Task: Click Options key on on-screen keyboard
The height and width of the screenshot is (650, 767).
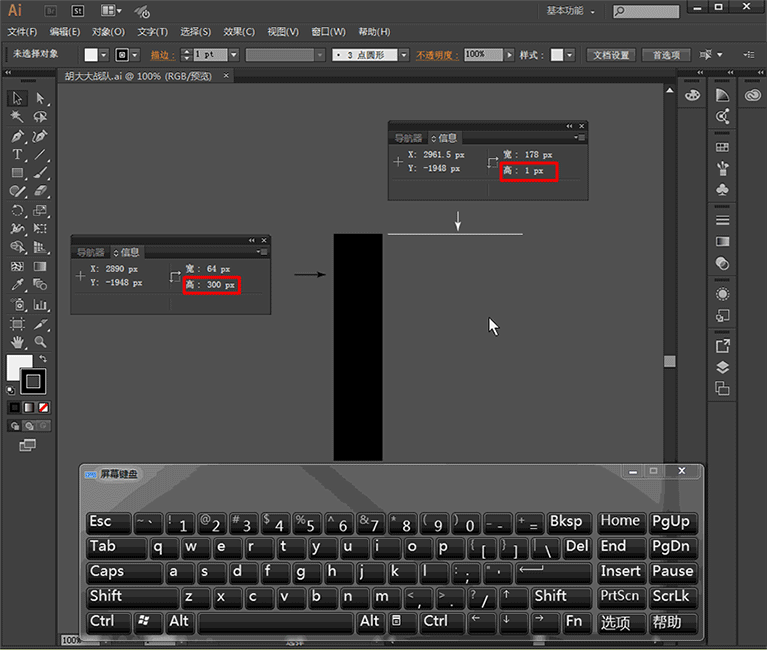Action: tap(620, 623)
